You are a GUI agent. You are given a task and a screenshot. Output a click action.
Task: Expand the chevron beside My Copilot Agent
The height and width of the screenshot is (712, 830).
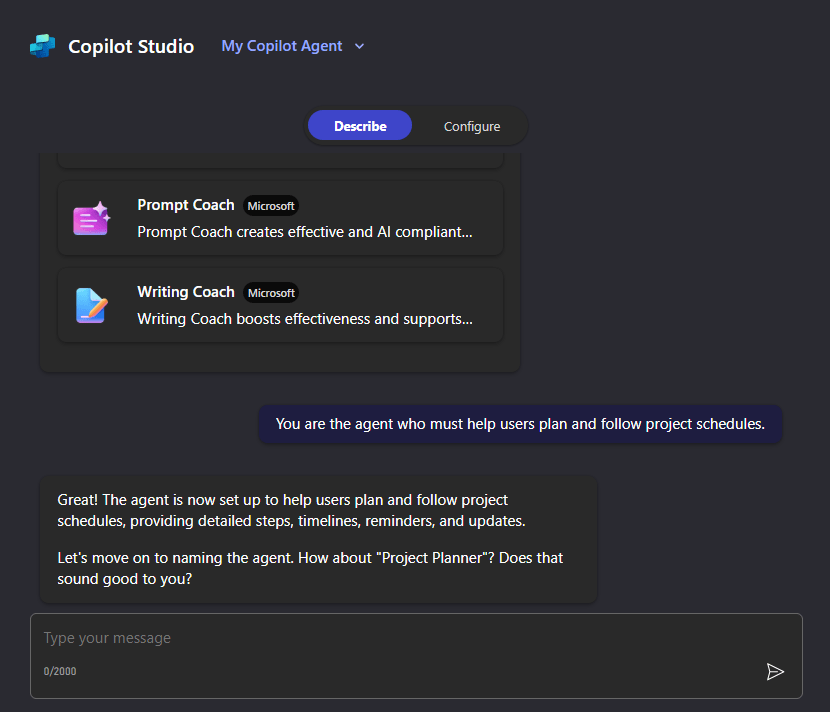pos(360,46)
